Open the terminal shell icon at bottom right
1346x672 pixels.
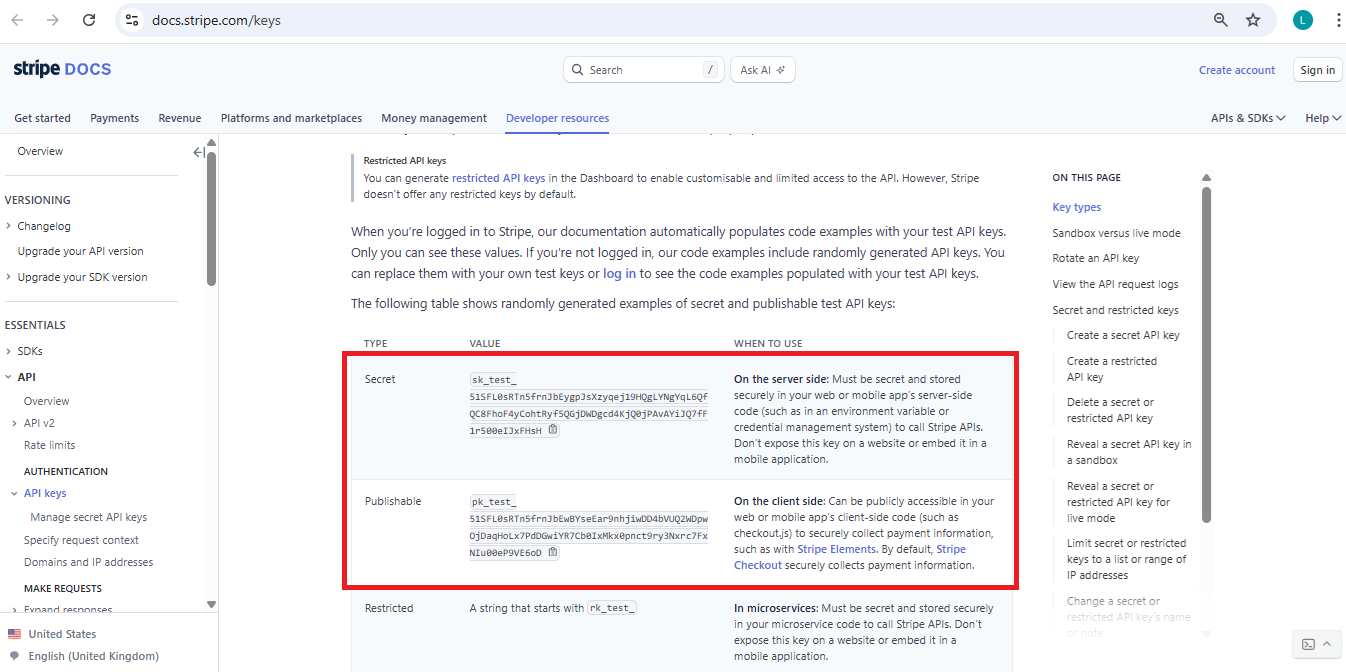click(1308, 644)
